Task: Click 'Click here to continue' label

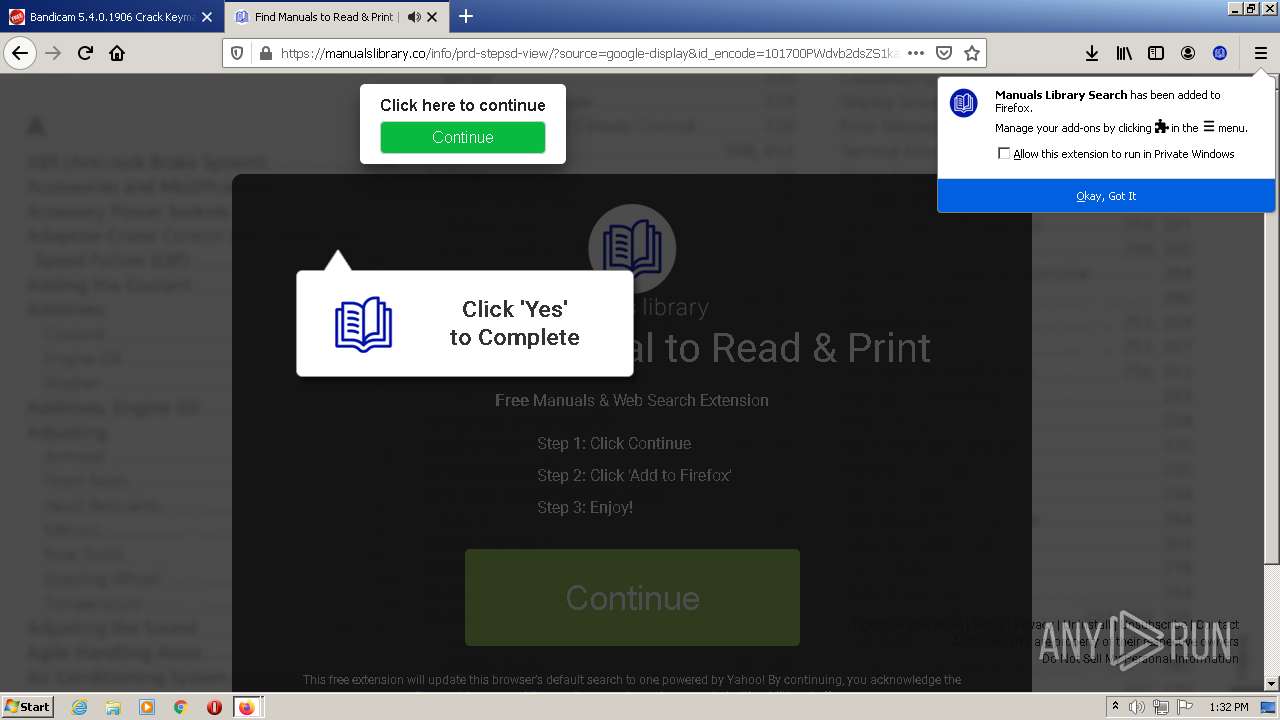Action: pos(463,105)
